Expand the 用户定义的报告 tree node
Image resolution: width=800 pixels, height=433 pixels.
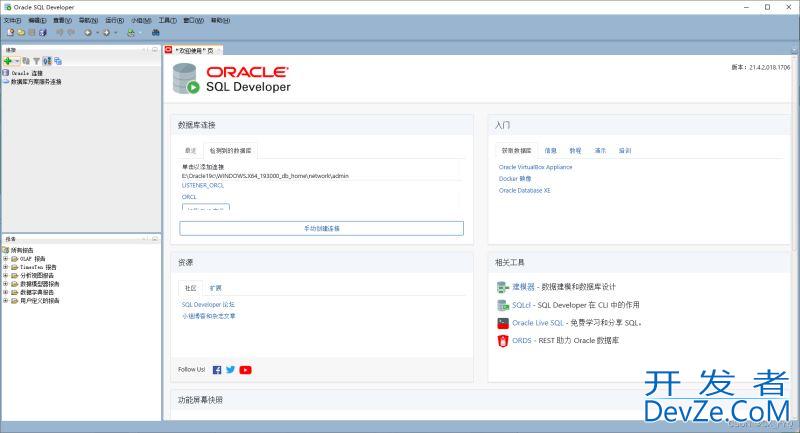[6, 300]
